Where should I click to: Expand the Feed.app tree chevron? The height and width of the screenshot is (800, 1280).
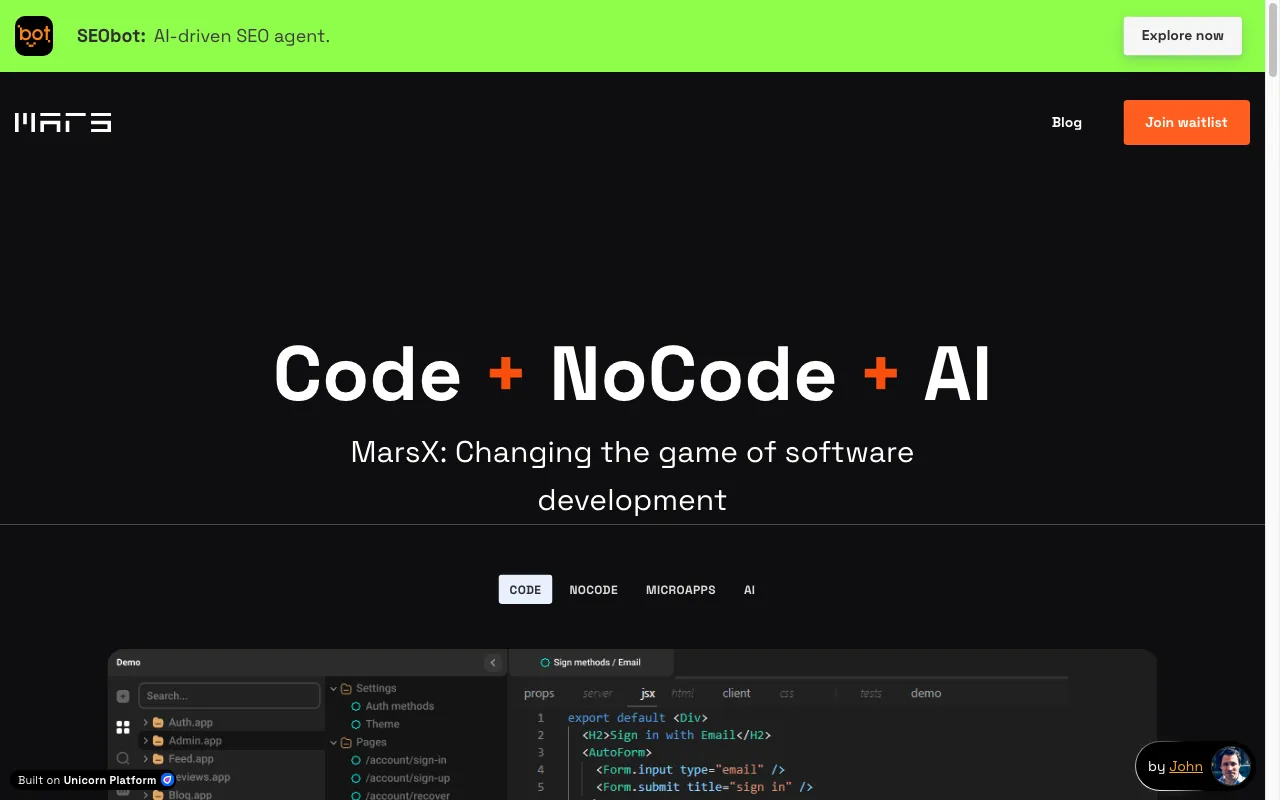pos(145,759)
